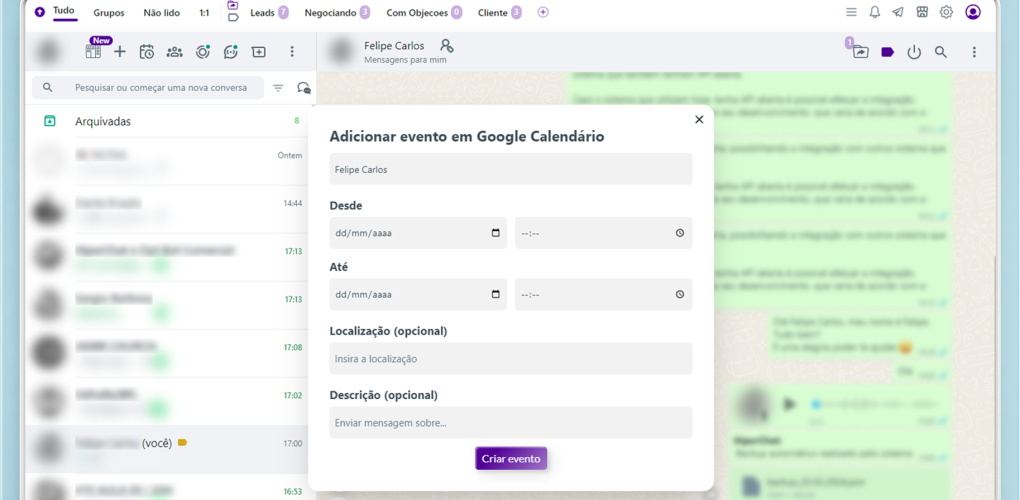Click the Insira a localização field
This screenshot has height=500, width=1020.
pos(511,358)
